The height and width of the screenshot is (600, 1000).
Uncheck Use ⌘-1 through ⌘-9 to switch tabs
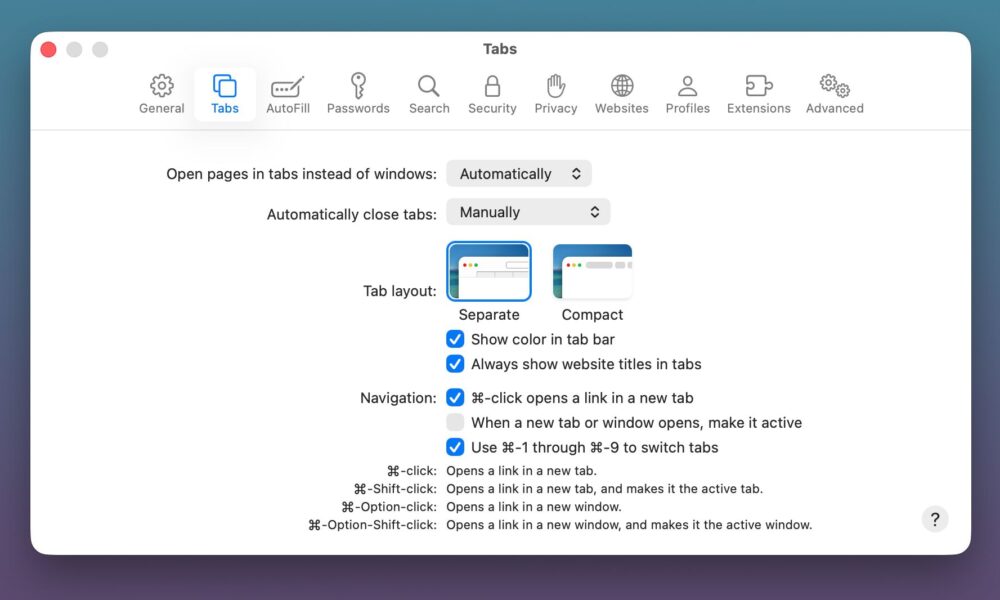click(455, 447)
